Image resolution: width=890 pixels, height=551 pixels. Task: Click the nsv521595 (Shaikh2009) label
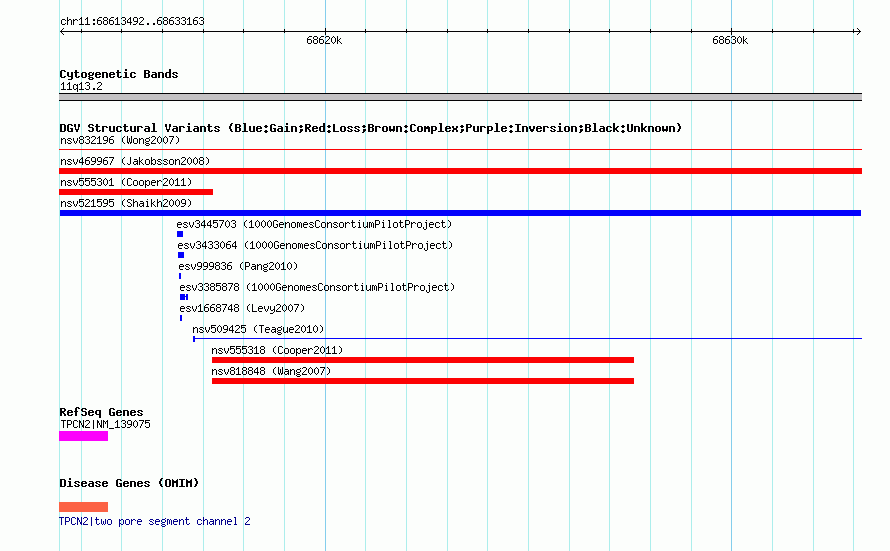(126, 203)
